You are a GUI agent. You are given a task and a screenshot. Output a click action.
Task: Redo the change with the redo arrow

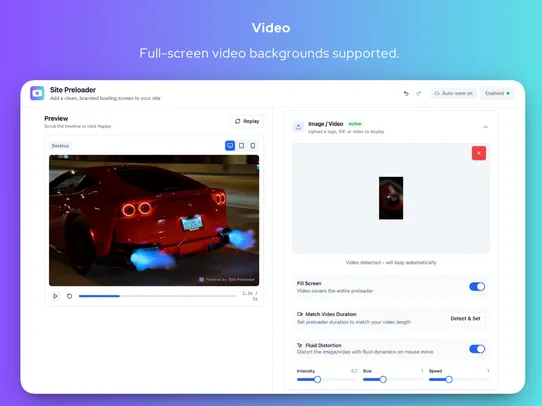coord(419,93)
